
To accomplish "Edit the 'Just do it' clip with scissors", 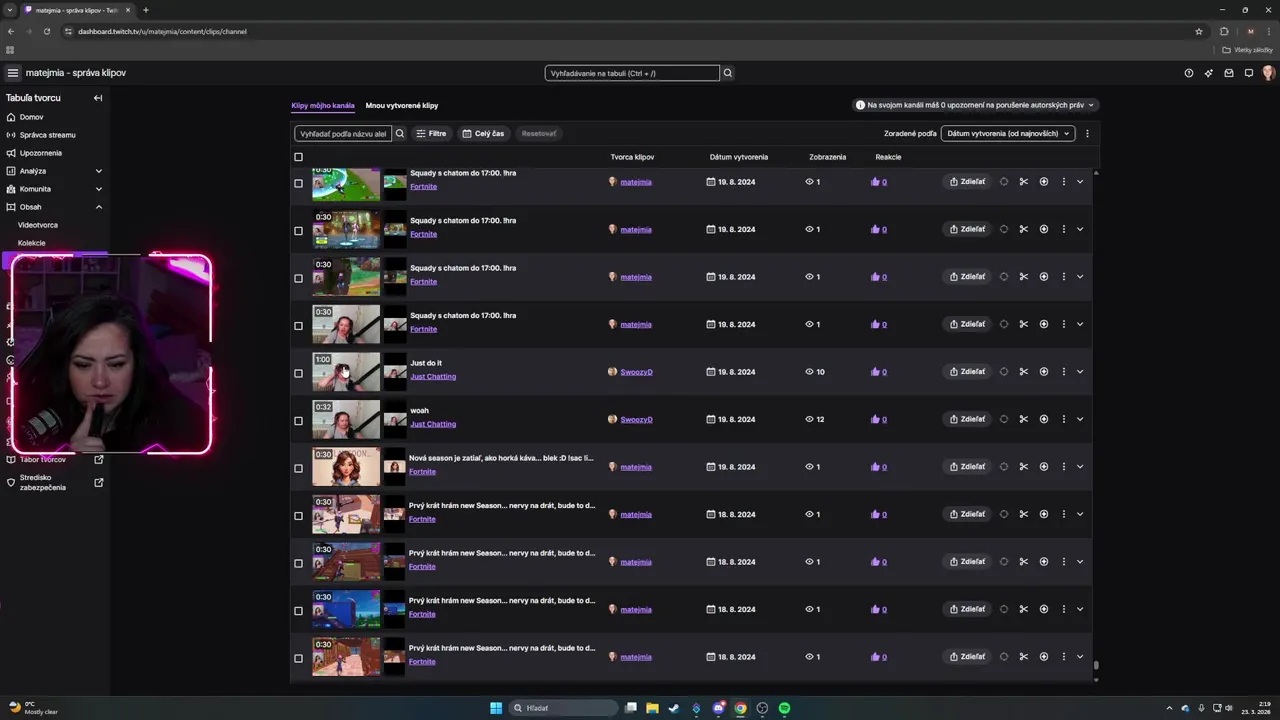I will [x=1024, y=372].
